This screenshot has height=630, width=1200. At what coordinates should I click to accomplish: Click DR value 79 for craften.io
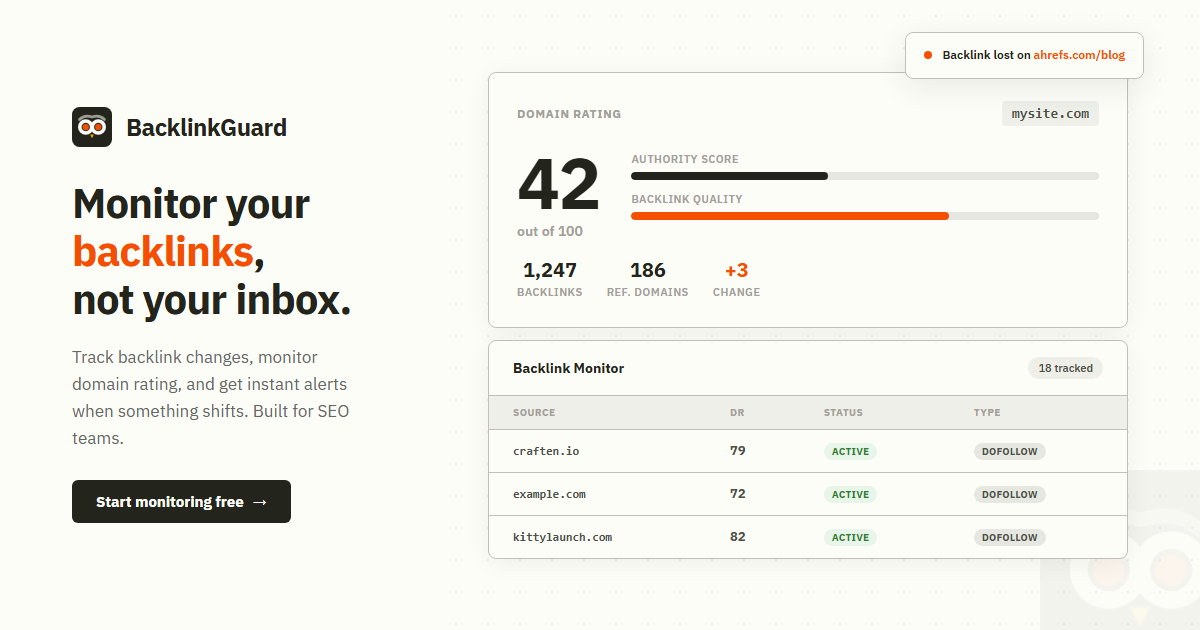tap(738, 451)
